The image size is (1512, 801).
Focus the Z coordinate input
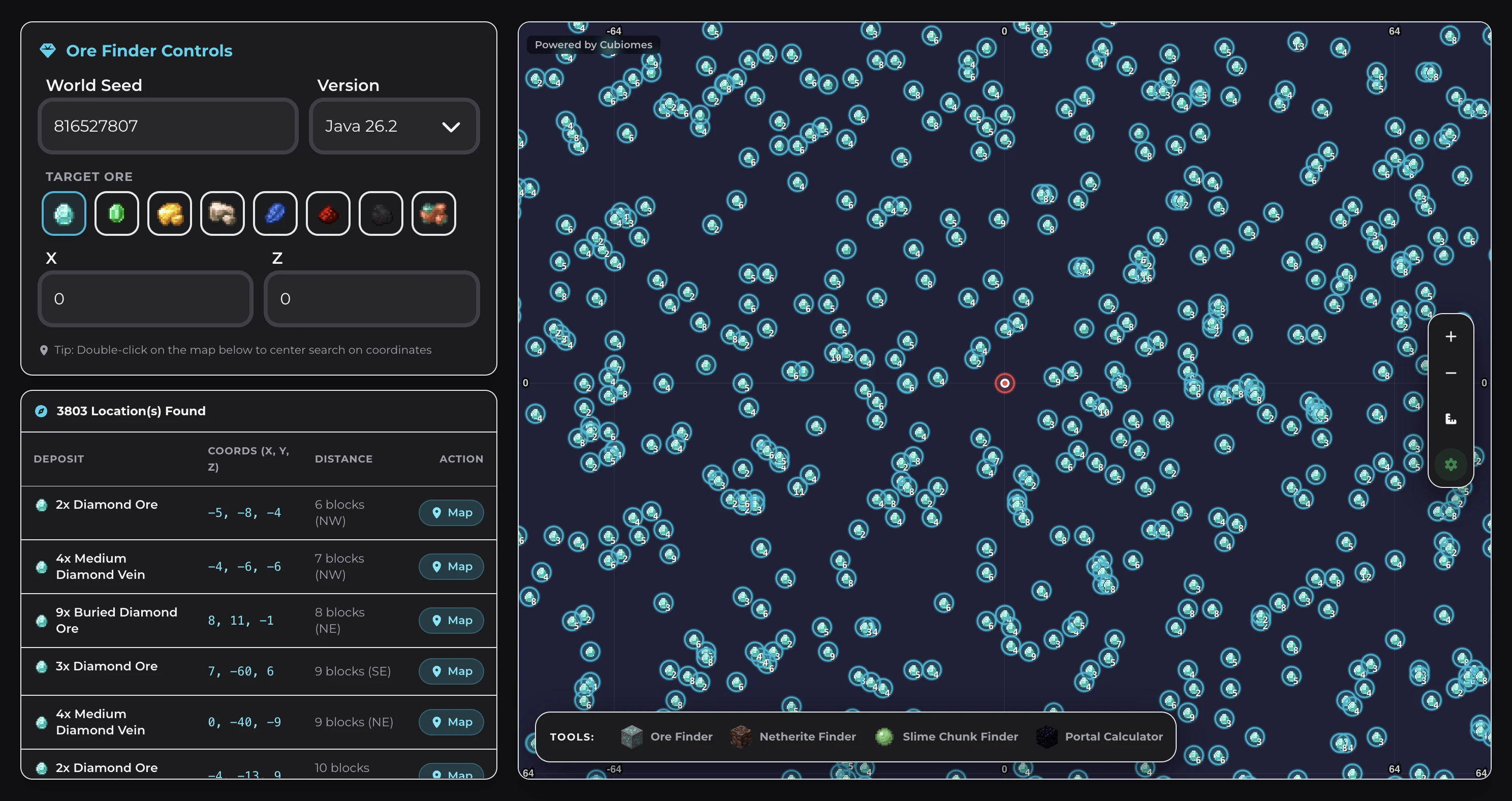371,299
